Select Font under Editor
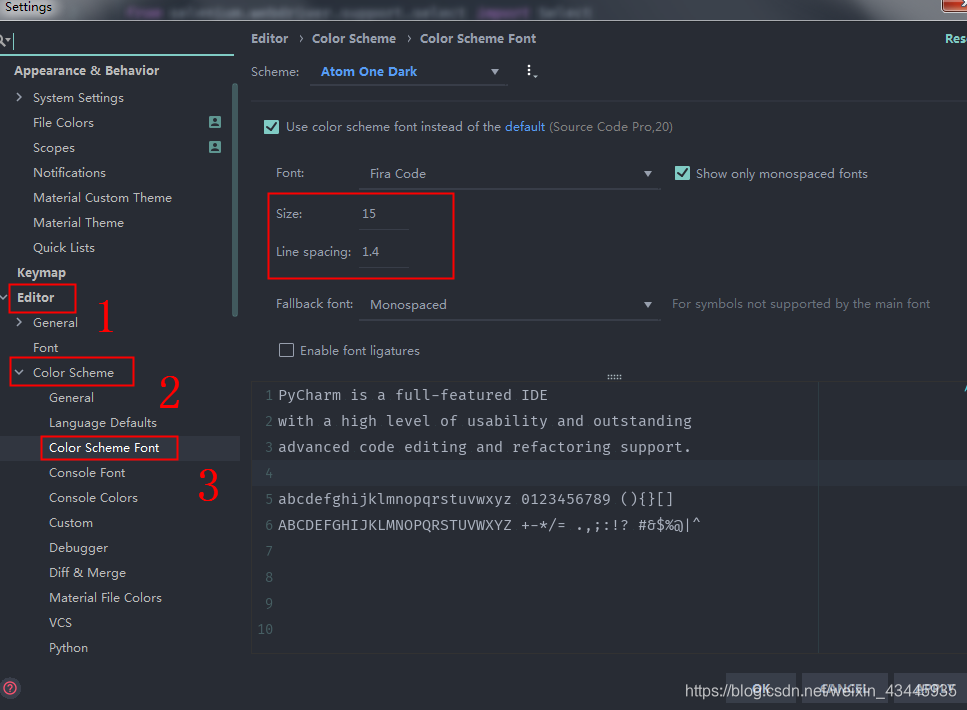Viewport: 967px width, 710px height. click(46, 347)
